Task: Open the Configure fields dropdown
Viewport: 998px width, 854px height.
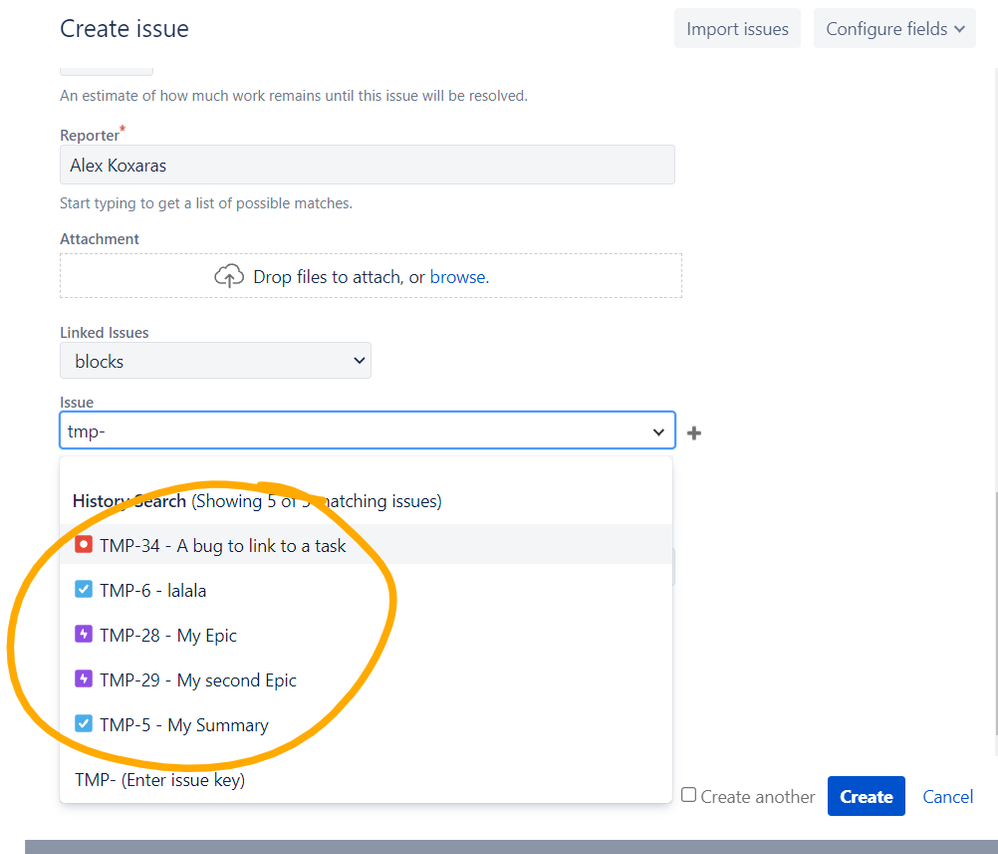Action: (x=894, y=29)
